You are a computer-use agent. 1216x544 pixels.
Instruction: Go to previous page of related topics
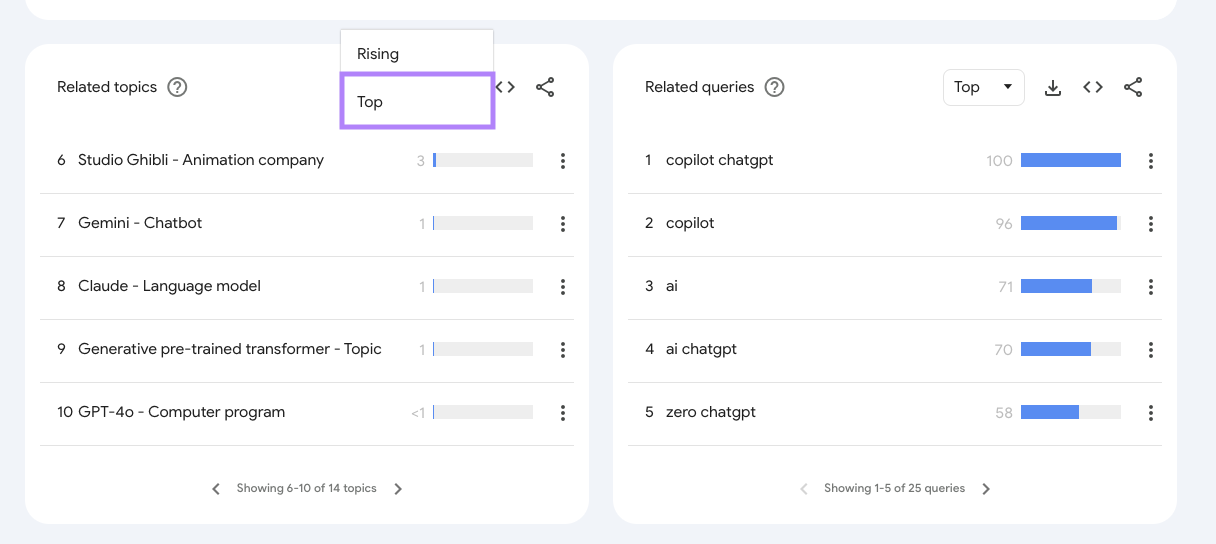click(216, 489)
